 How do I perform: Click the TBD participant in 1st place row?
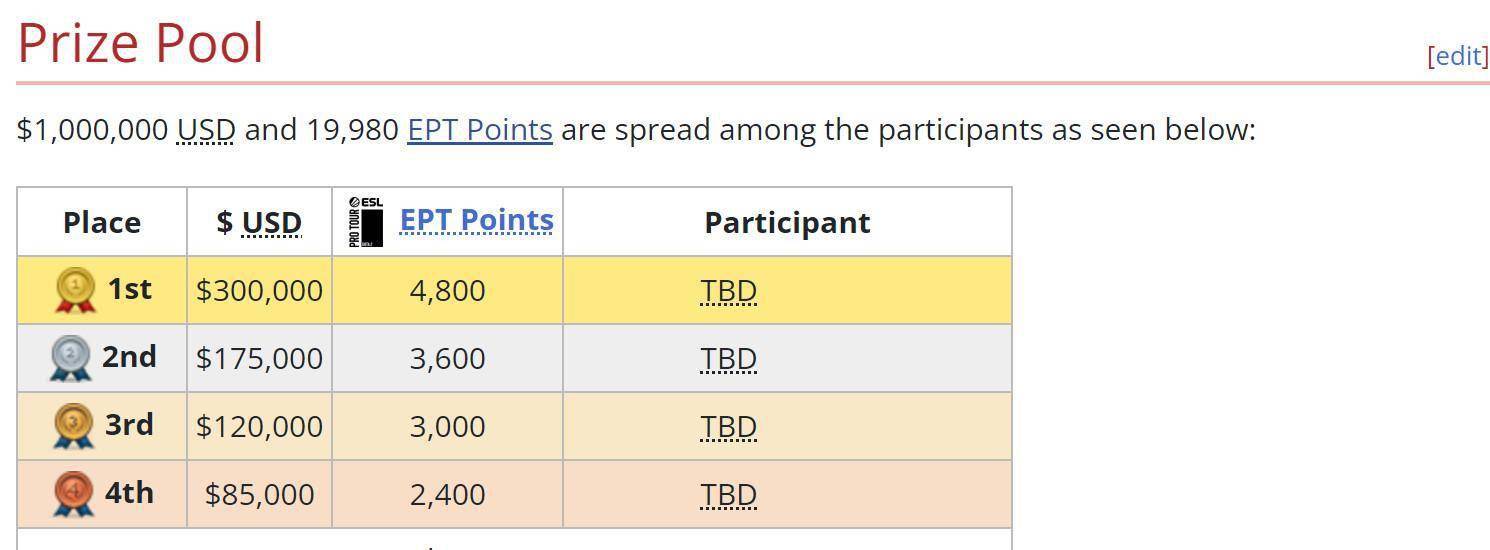click(x=728, y=291)
